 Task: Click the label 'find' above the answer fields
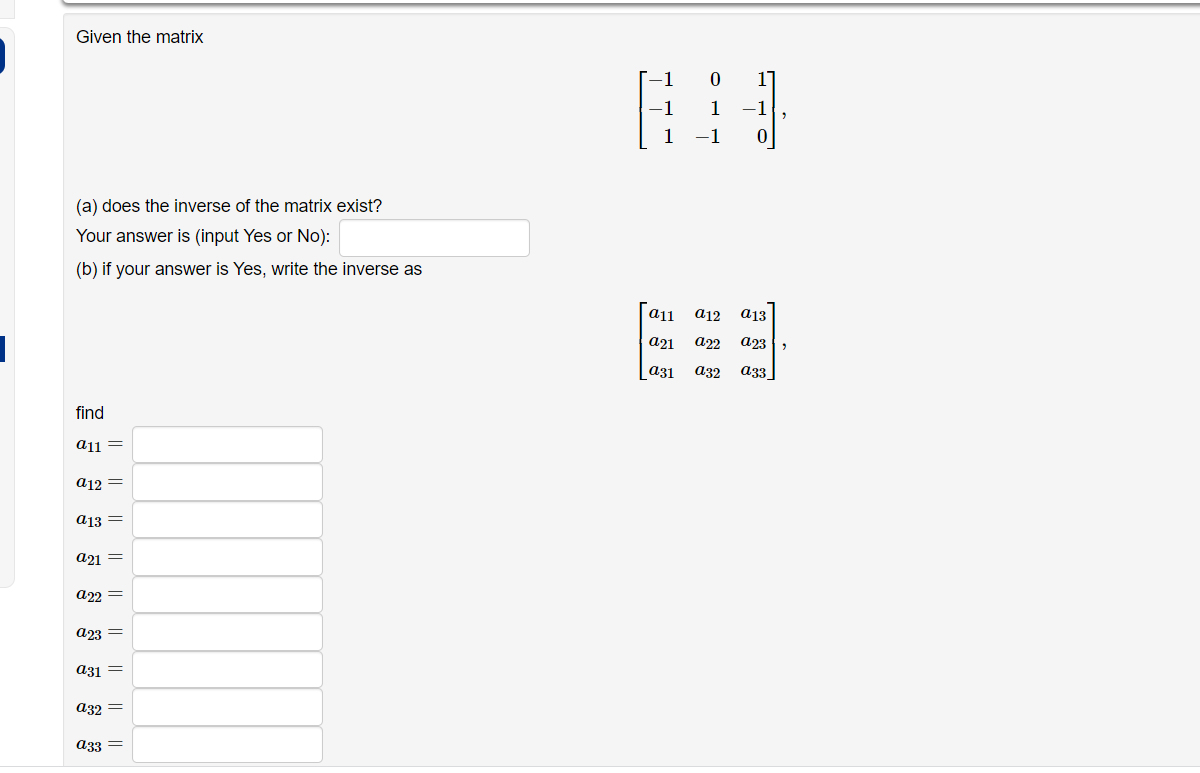click(x=89, y=412)
